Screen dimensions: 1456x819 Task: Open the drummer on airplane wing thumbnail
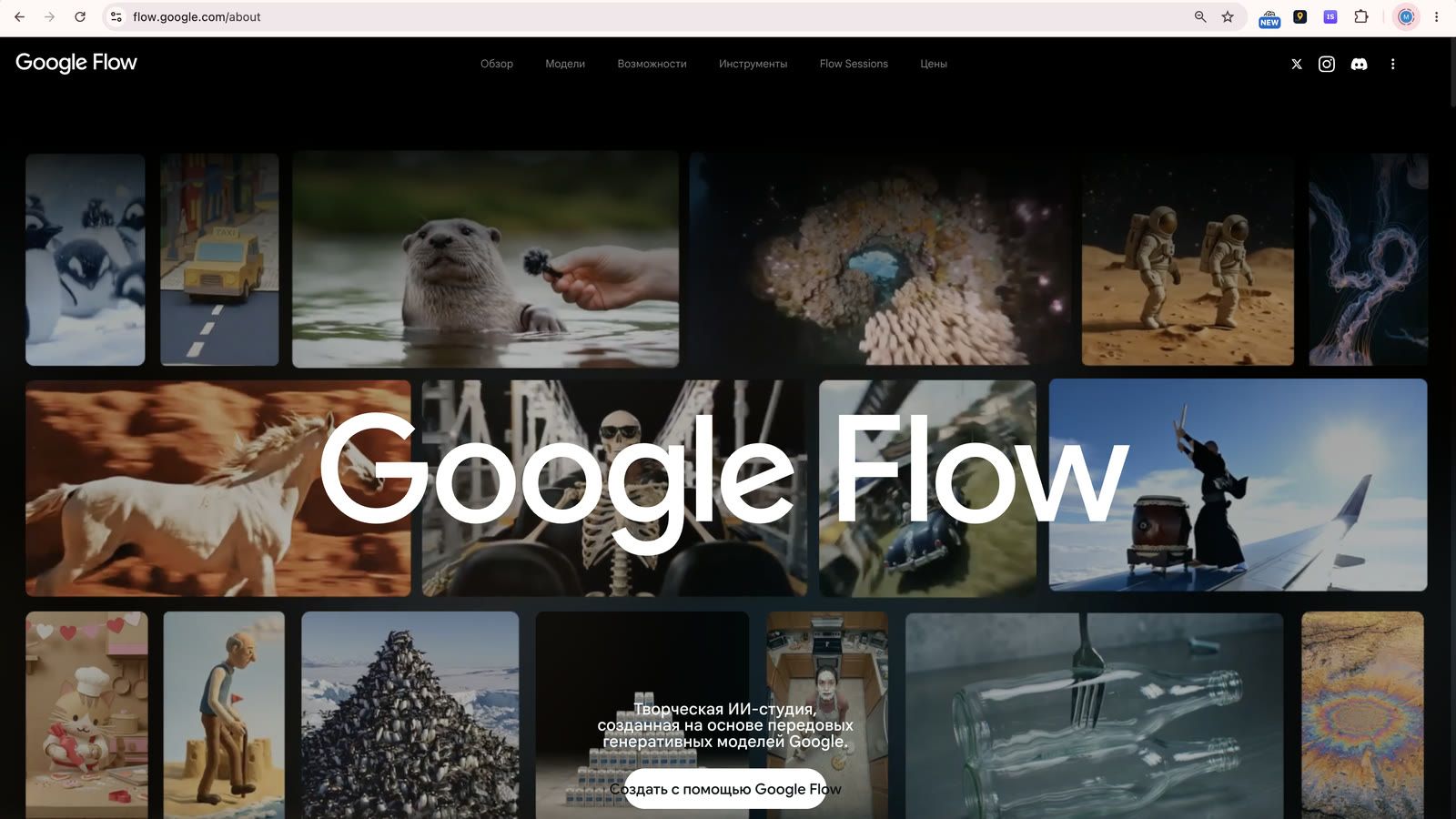(x=1238, y=485)
